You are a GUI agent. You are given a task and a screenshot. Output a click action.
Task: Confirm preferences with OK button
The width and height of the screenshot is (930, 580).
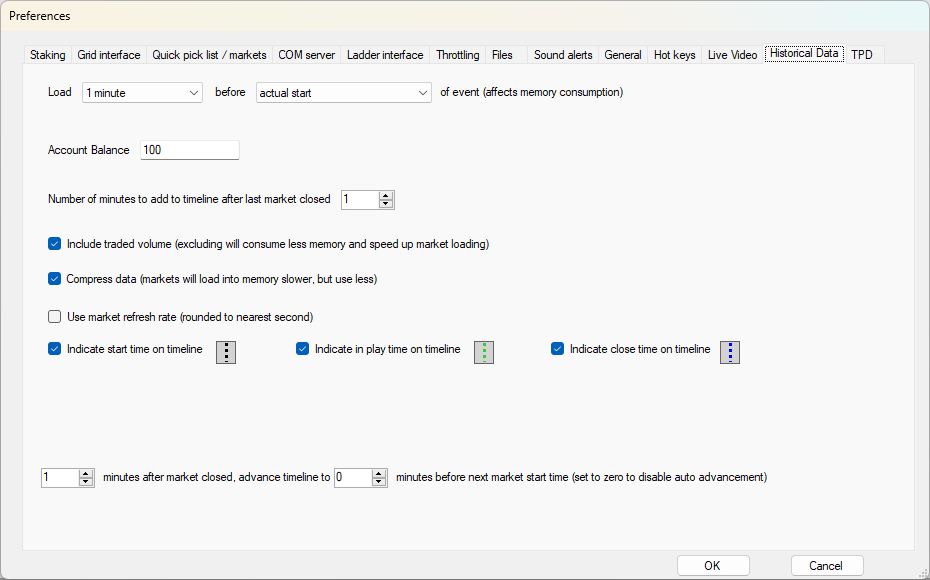click(713, 566)
